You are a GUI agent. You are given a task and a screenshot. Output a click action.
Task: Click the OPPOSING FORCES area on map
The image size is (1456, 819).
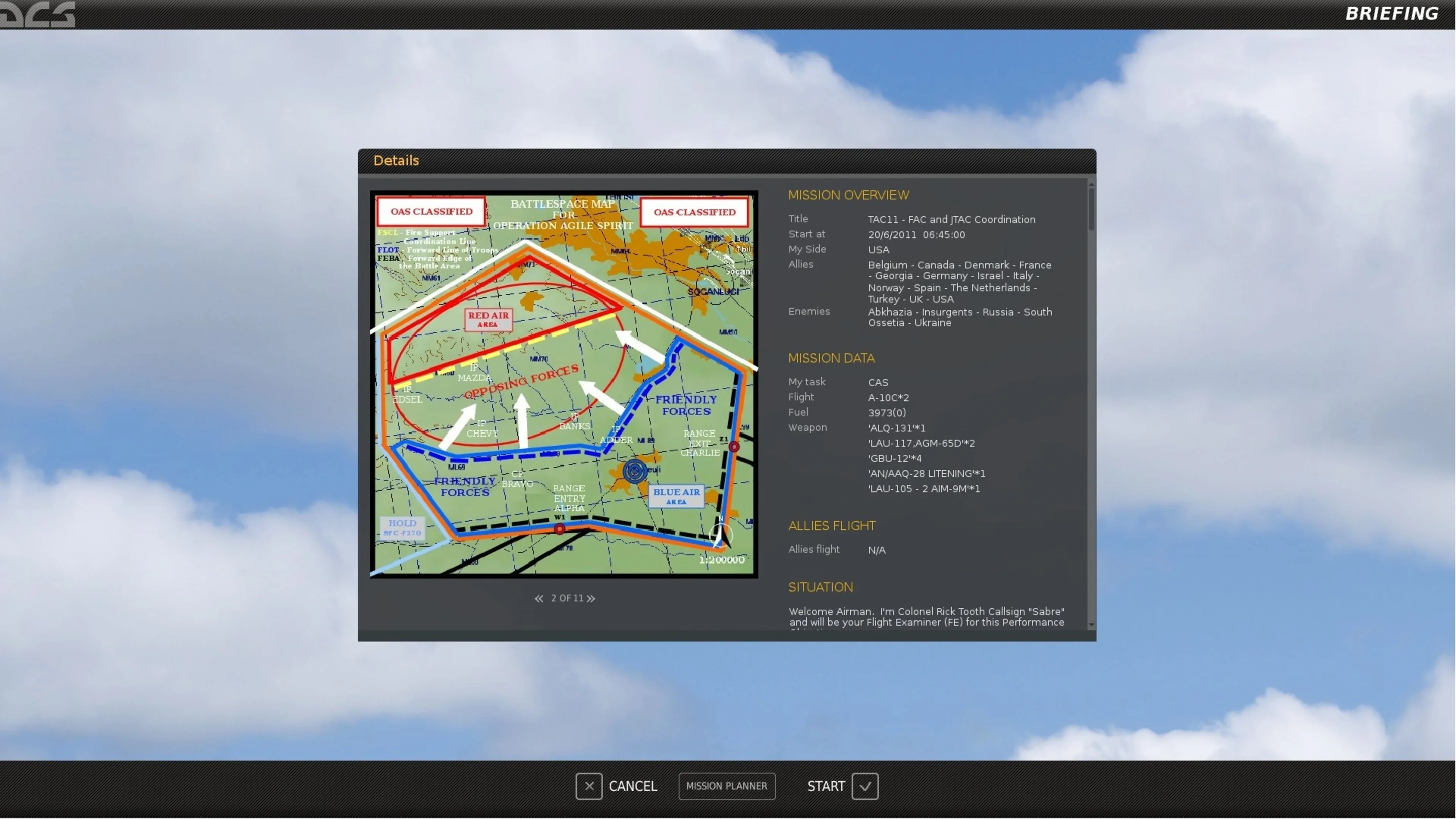[x=521, y=381]
